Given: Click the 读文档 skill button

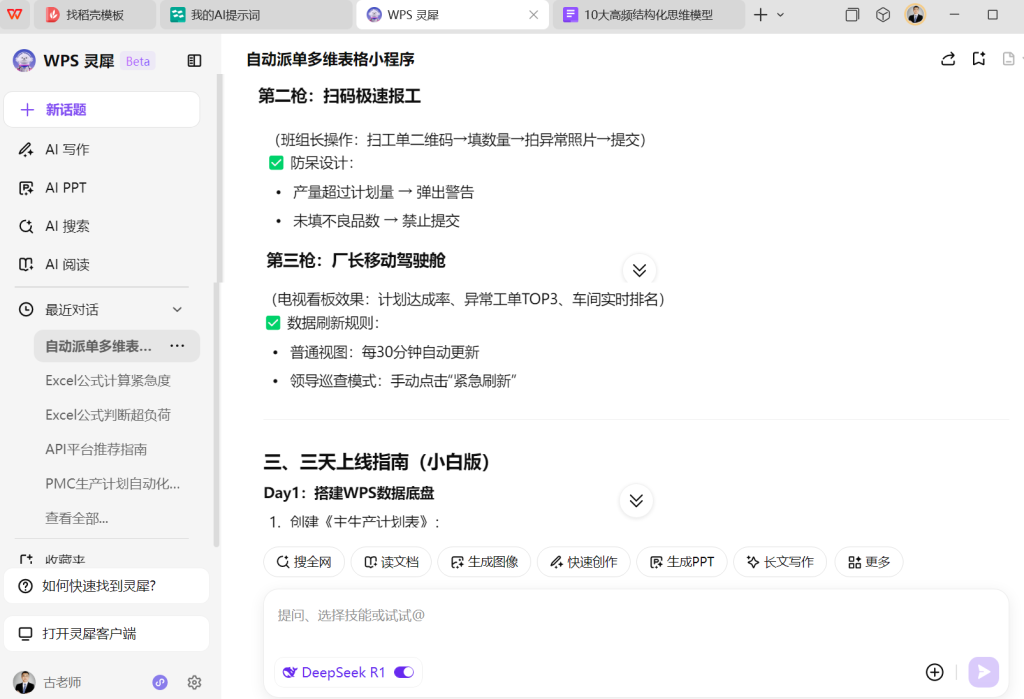Looking at the screenshot, I should pos(391,562).
